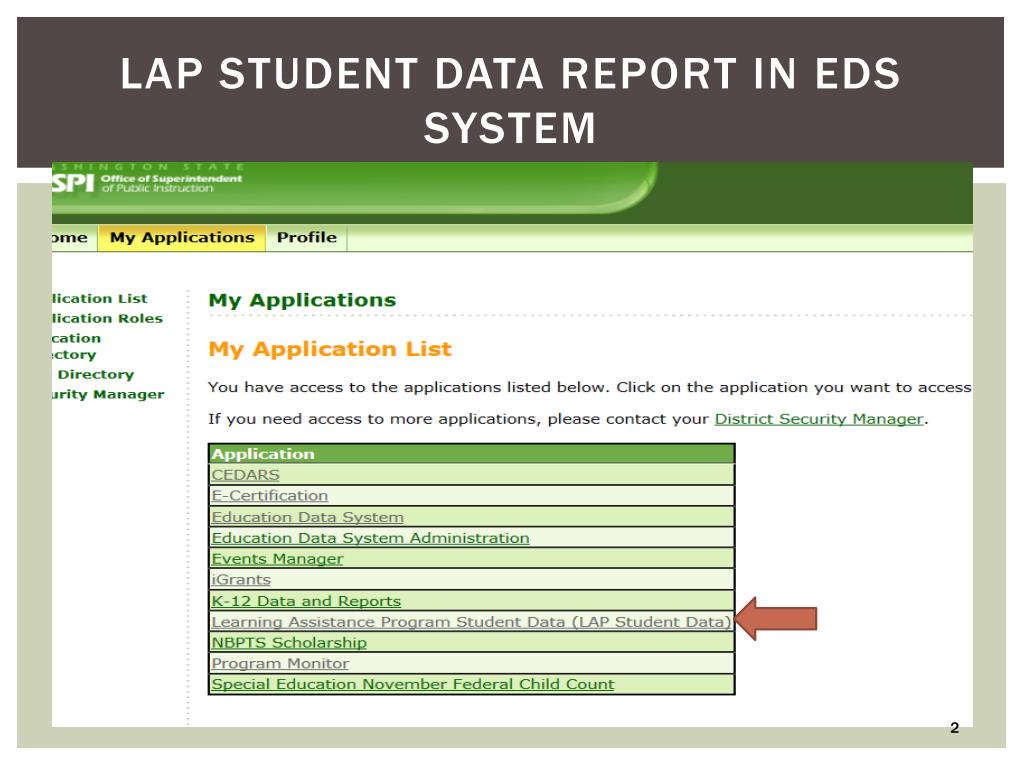Follow the District Security Manager link

[819, 419]
